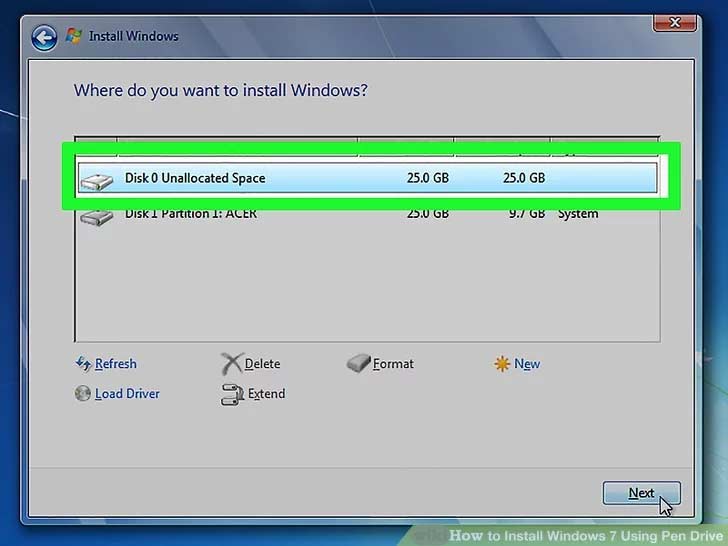The width and height of the screenshot is (728, 546).
Task: Click the Extend partition icon
Action: tap(232, 395)
